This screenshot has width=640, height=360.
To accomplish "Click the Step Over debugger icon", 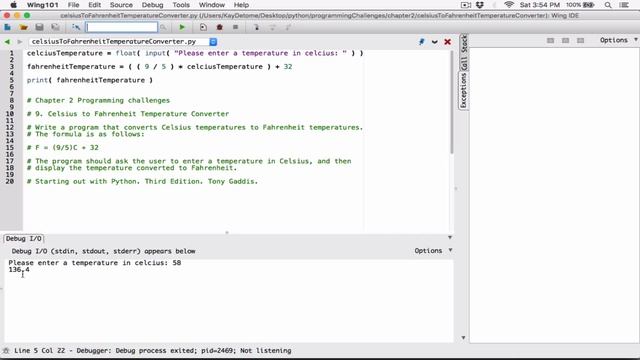I will 272,27.
